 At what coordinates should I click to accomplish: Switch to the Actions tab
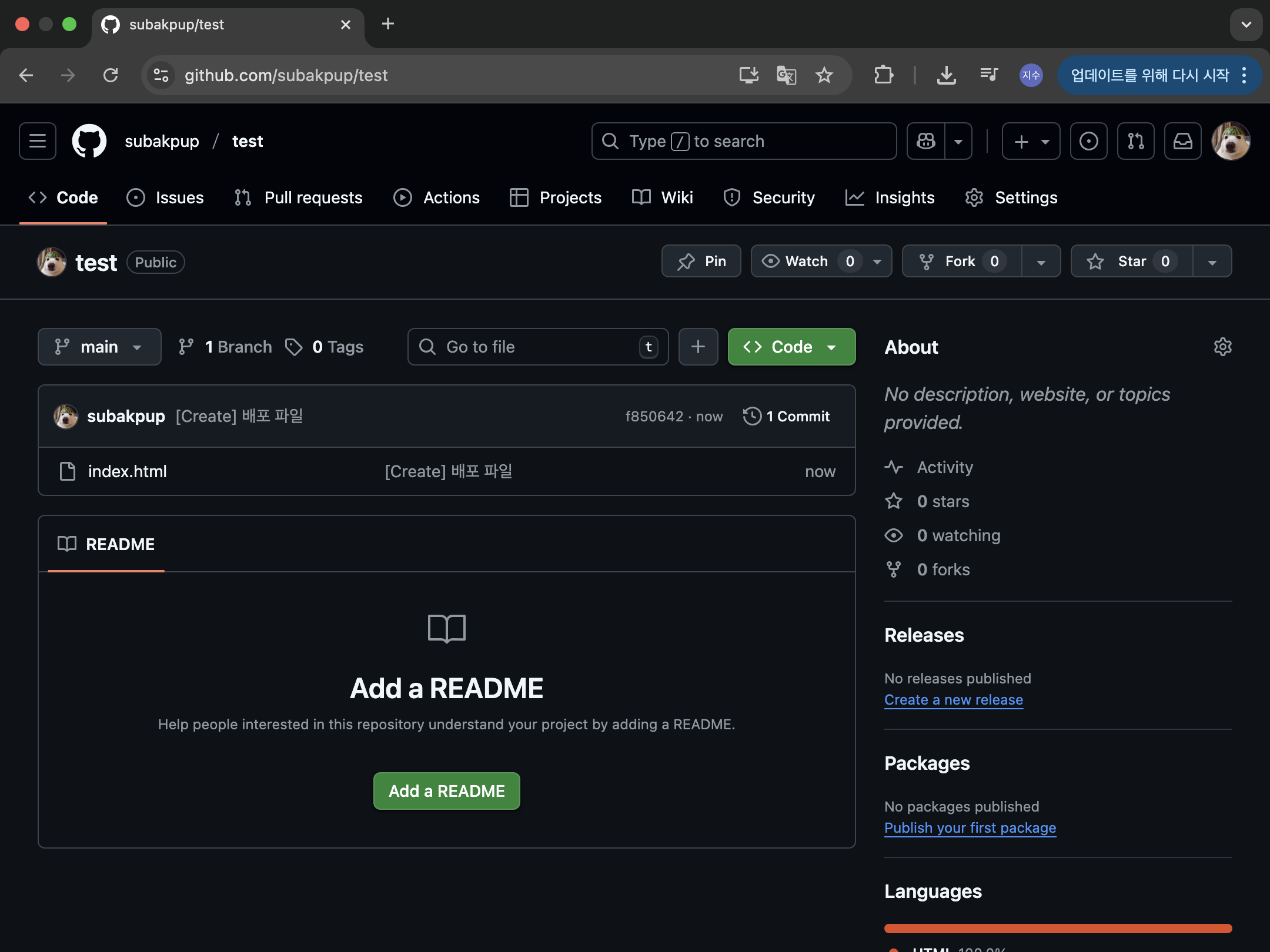click(436, 197)
